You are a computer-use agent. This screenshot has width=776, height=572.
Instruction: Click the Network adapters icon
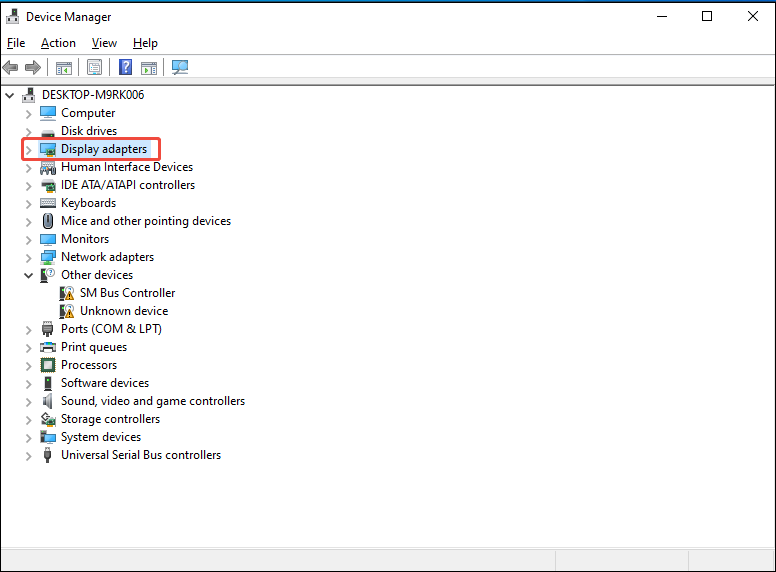(x=48, y=257)
